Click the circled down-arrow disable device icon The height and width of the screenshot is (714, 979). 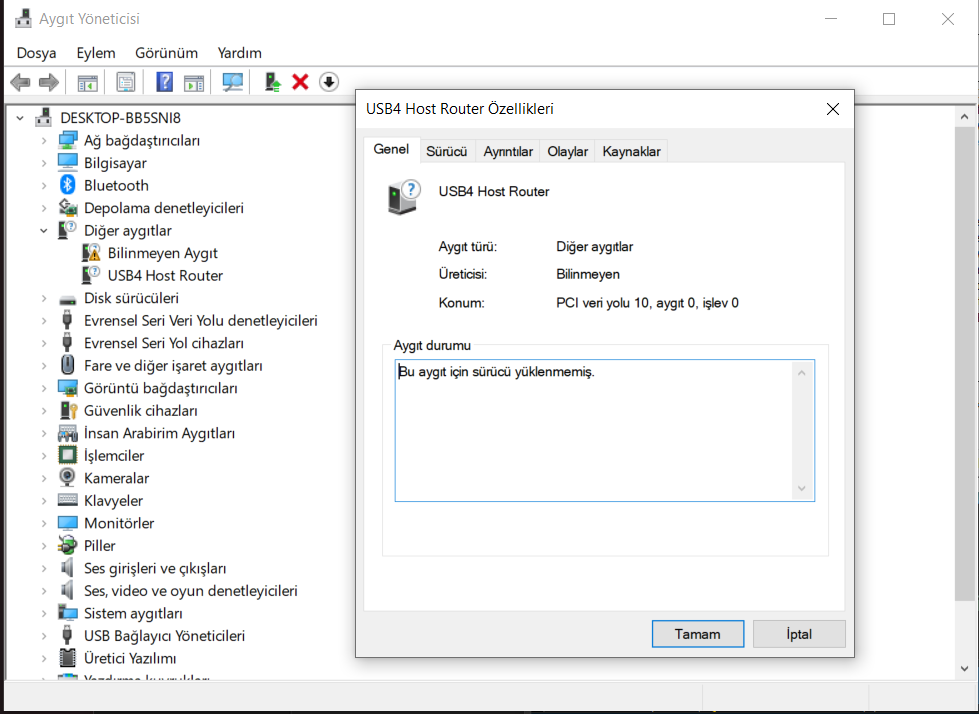(x=329, y=82)
